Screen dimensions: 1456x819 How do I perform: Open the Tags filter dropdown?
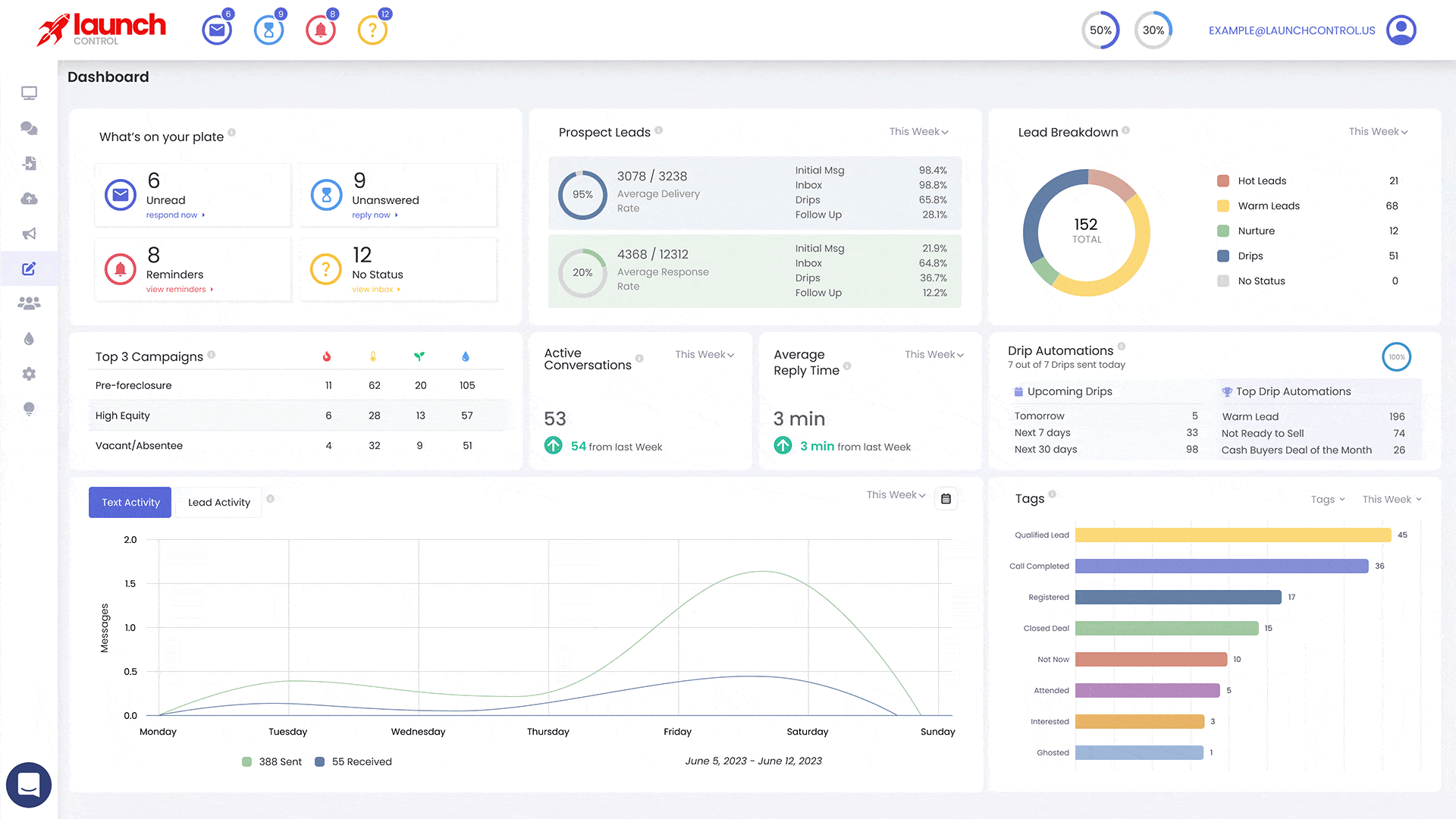pos(1327,499)
